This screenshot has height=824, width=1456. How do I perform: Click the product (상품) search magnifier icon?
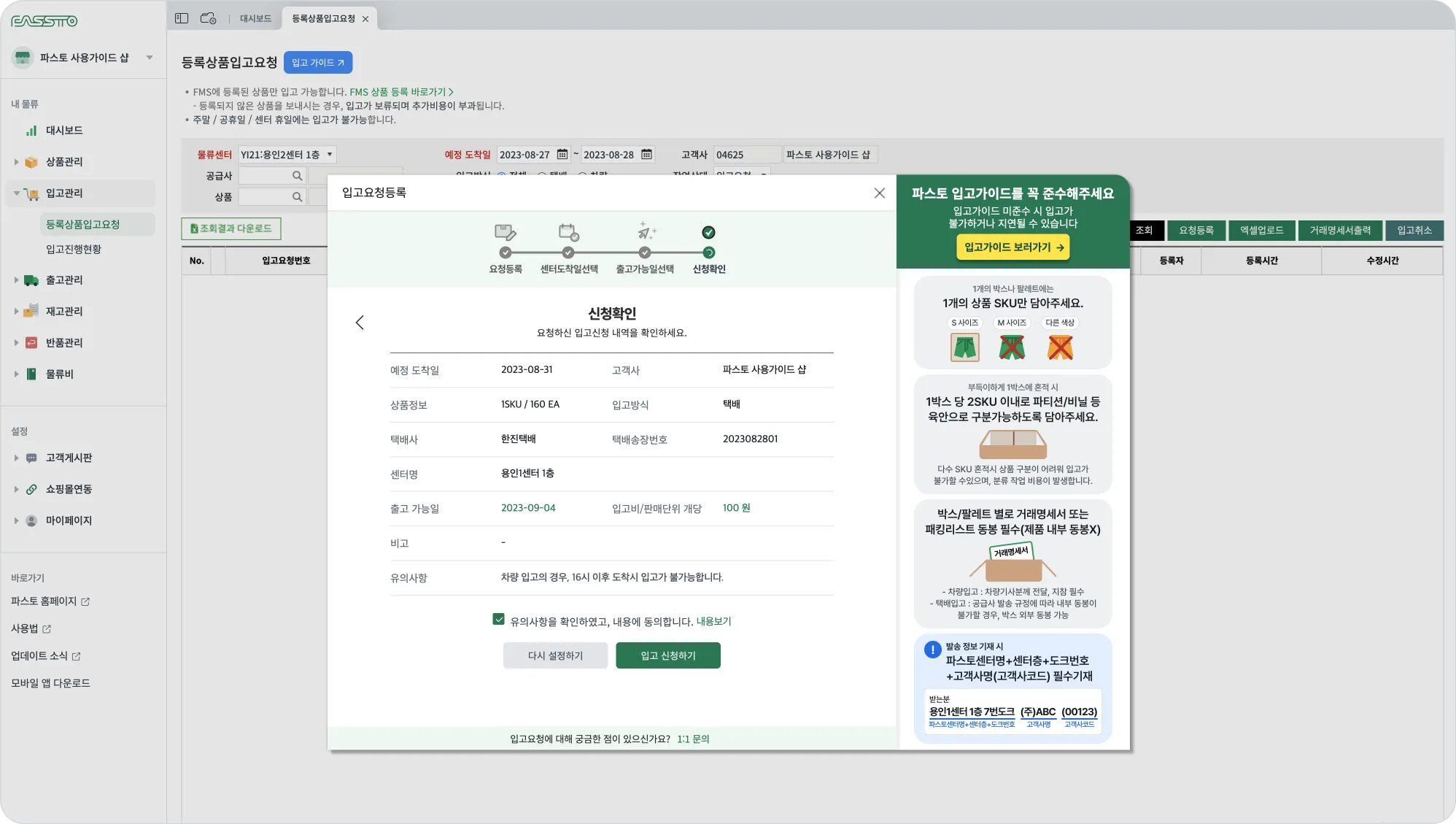[297, 197]
